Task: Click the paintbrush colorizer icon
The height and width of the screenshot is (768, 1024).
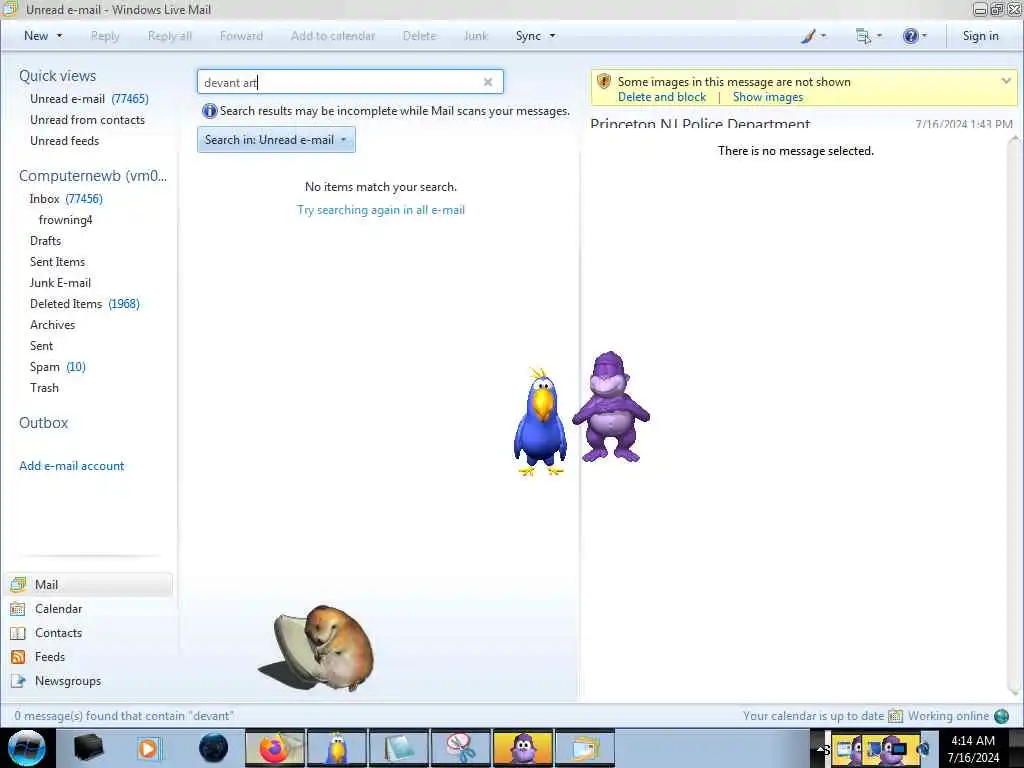Action: click(x=808, y=37)
